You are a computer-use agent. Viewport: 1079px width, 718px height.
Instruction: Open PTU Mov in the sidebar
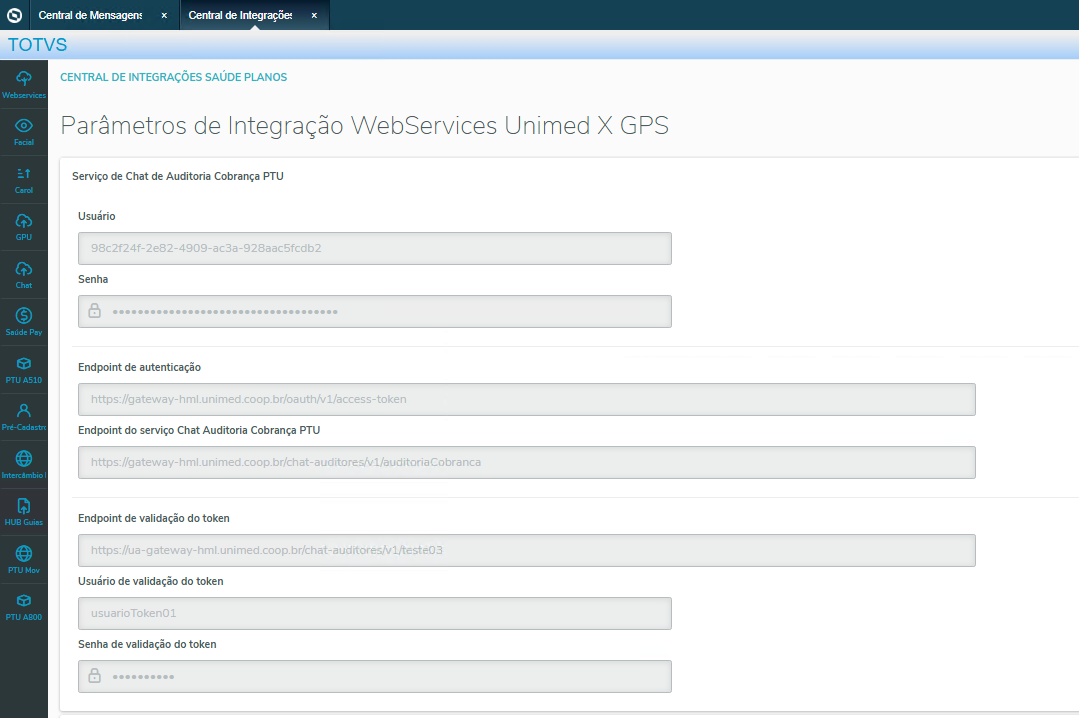click(23, 560)
